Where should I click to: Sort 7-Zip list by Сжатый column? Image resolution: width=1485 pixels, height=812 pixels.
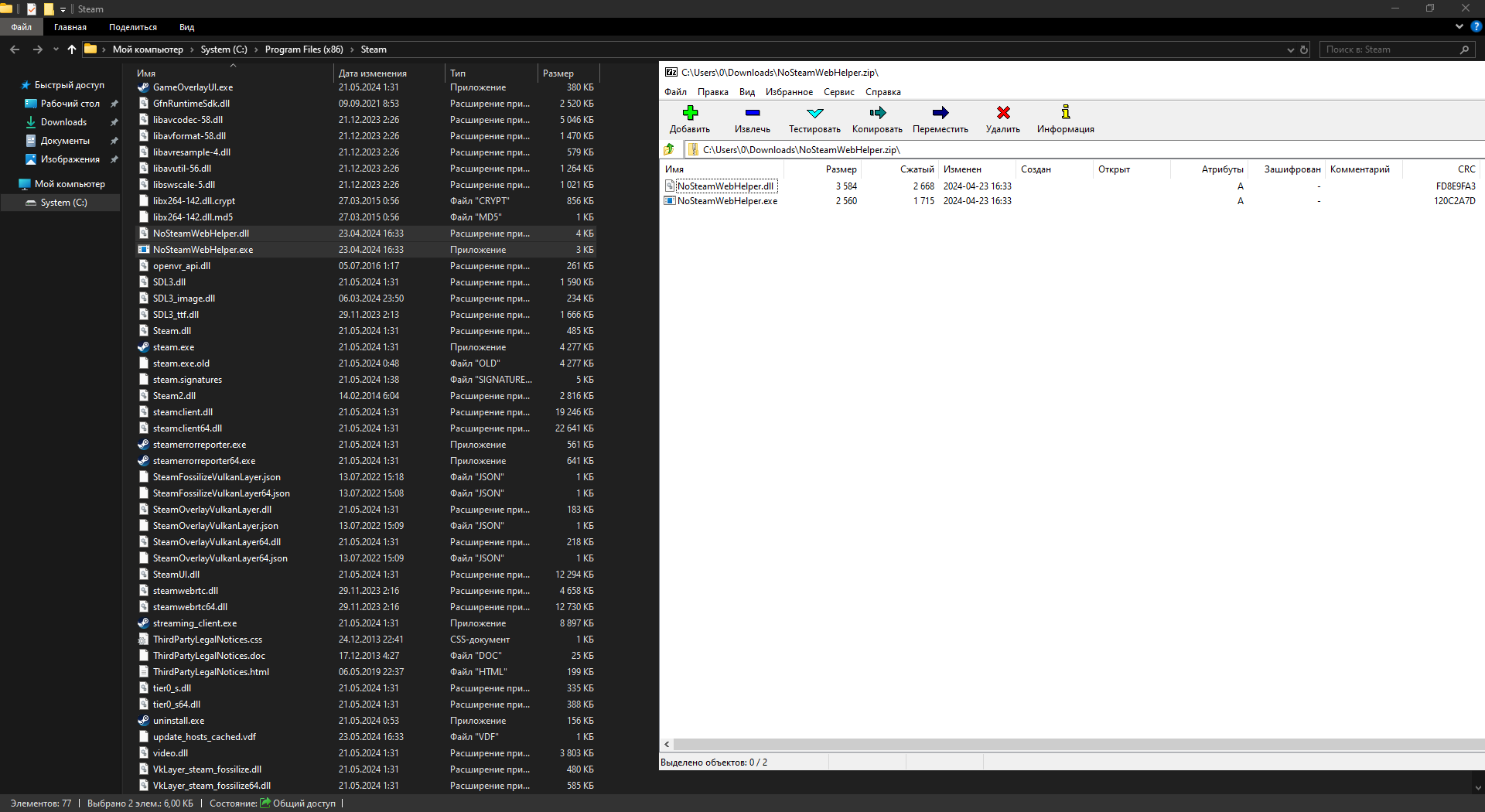900,169
